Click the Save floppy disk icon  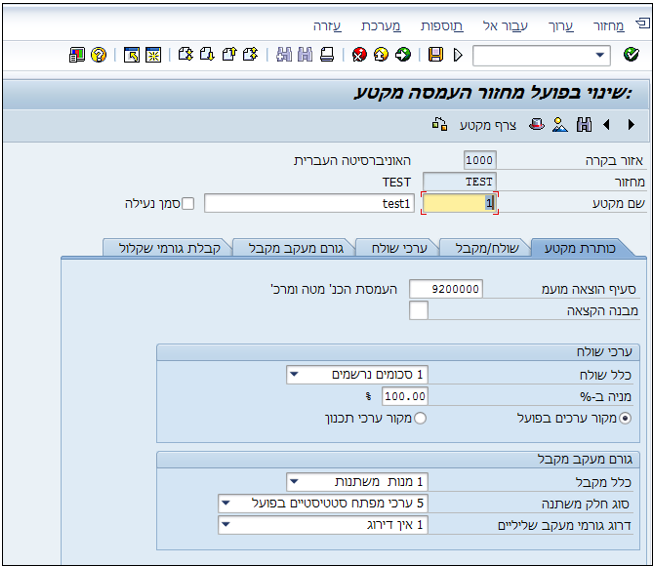point(435,54)
